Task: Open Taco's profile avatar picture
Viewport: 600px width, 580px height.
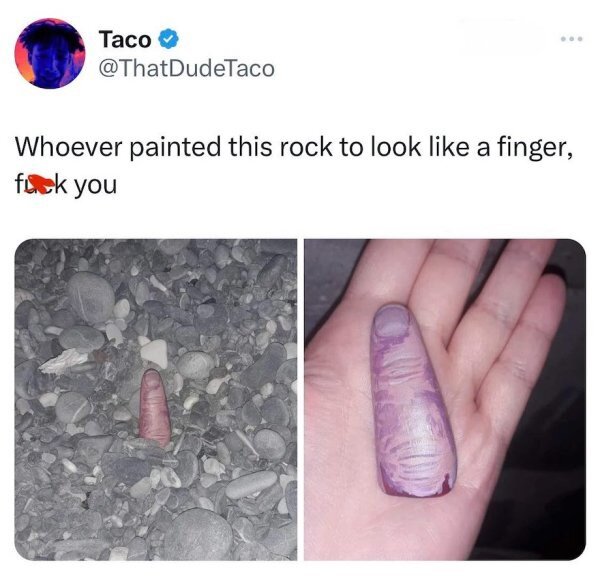Action: coord(50,53)
